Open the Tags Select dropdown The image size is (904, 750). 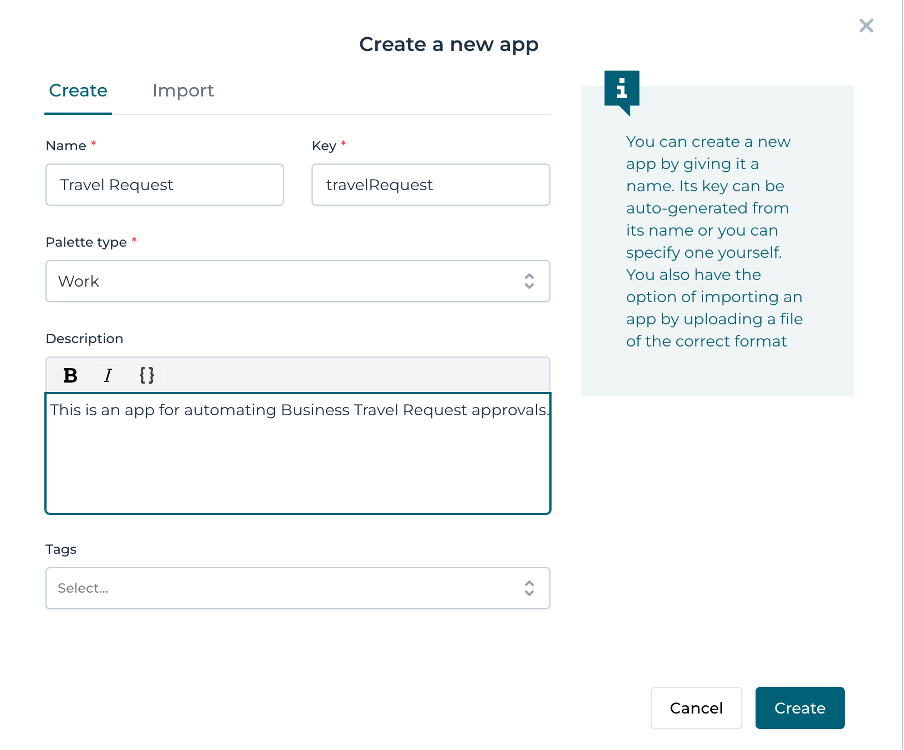297,588
